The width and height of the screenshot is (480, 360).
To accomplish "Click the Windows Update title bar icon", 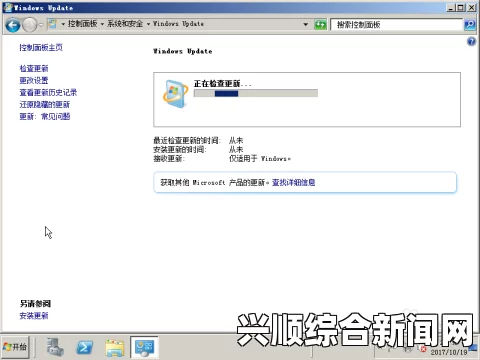I will click(8, 7).
